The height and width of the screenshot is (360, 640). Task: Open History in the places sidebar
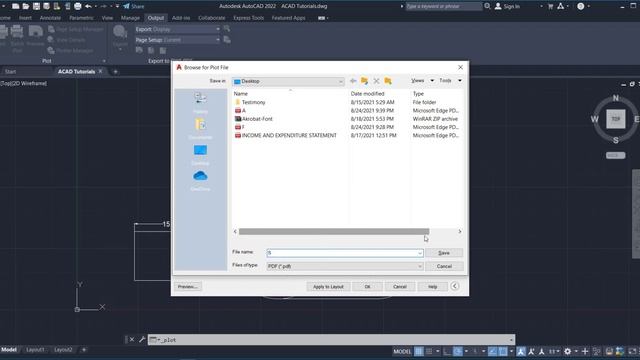[x=200, y=102]
